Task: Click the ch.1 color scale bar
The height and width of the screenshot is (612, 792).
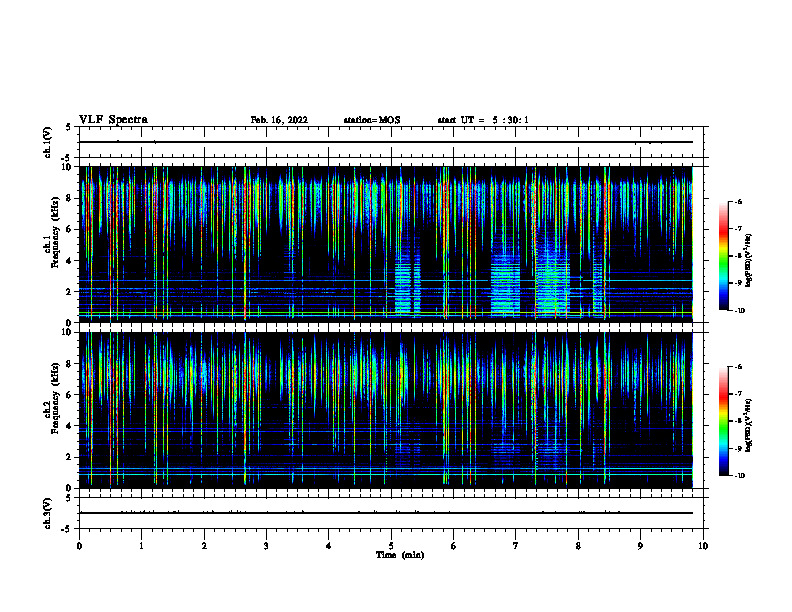Action: pyautogui.click(x=723, y=256)
